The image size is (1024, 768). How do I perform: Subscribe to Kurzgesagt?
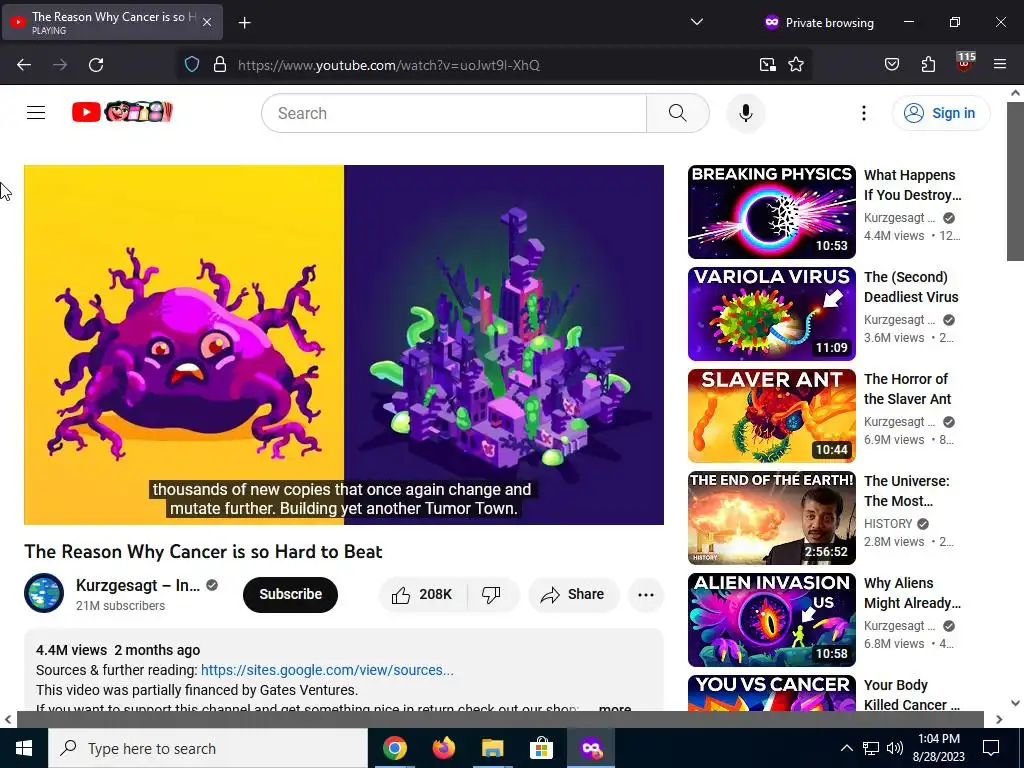tap(290, 594)
